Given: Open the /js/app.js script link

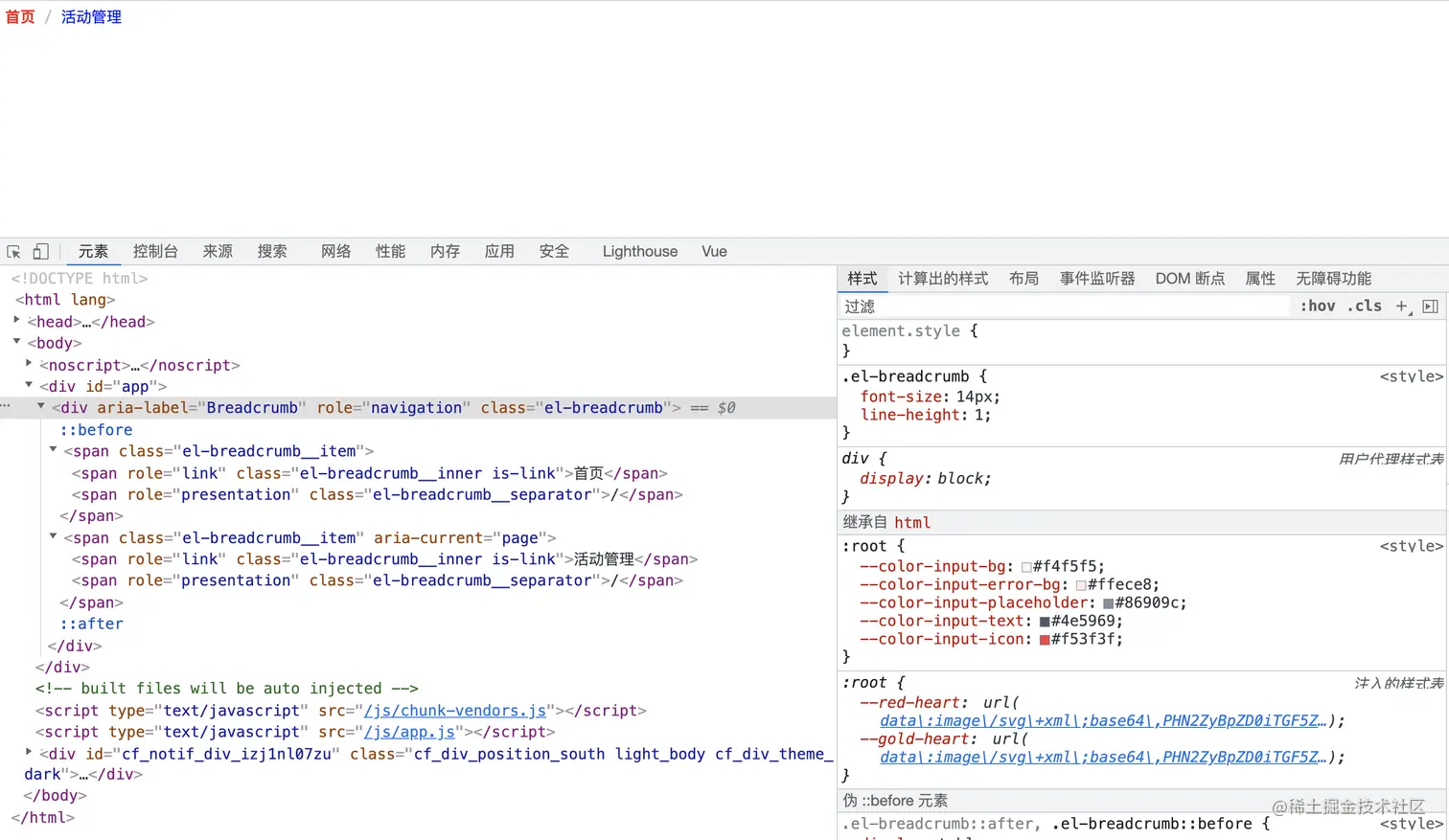Looking at the screenshot, I should tap(409, 732).
